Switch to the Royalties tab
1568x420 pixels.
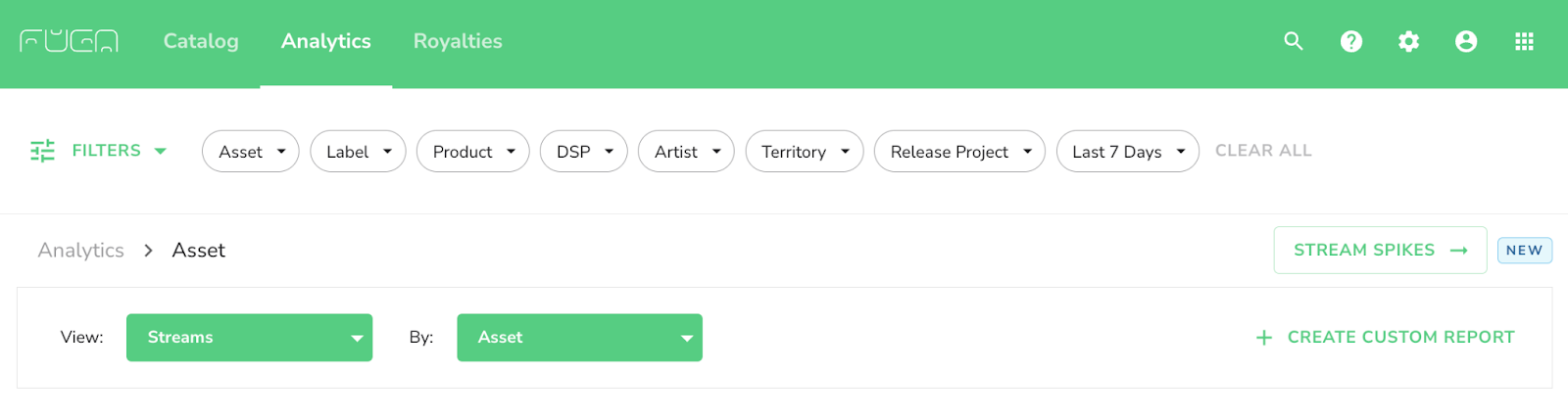[458, 41]
